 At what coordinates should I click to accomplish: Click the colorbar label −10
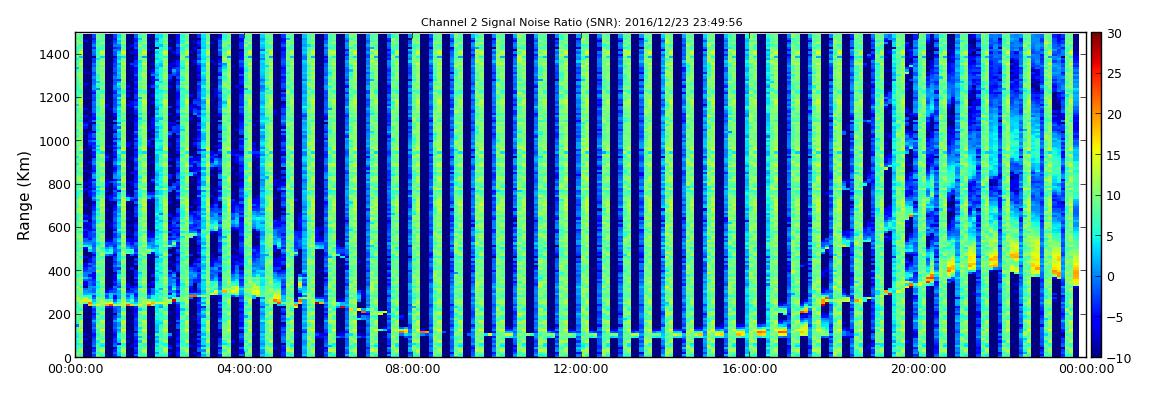pyautogui.click(x=1118, y=357)
